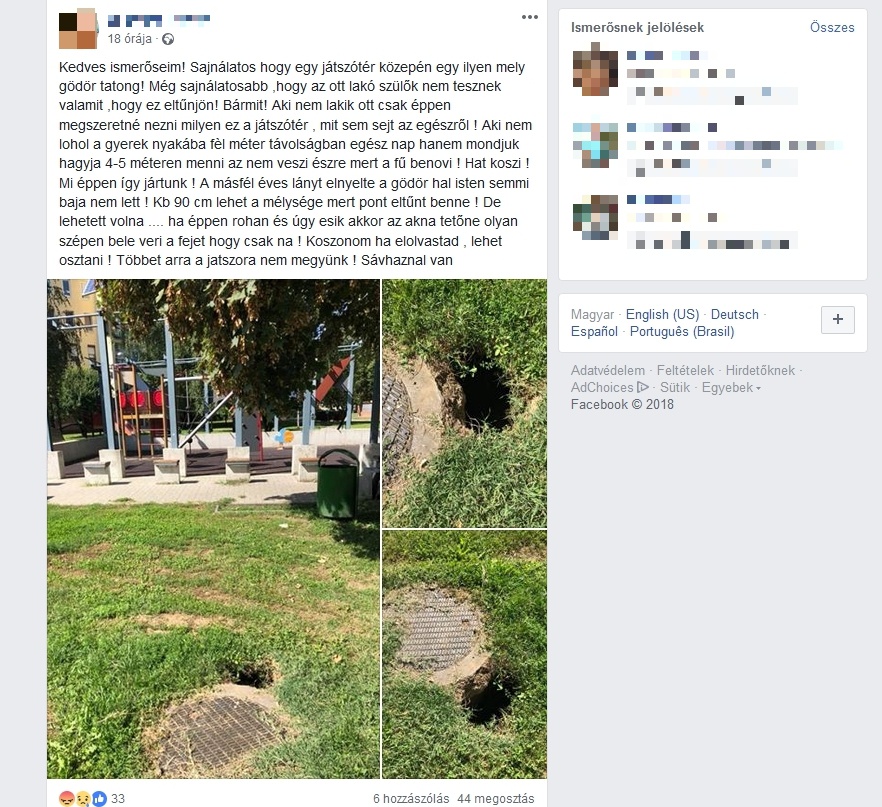The image size is (882, 807).
Task: Open the large playground photo
Action: click(214, 529)
